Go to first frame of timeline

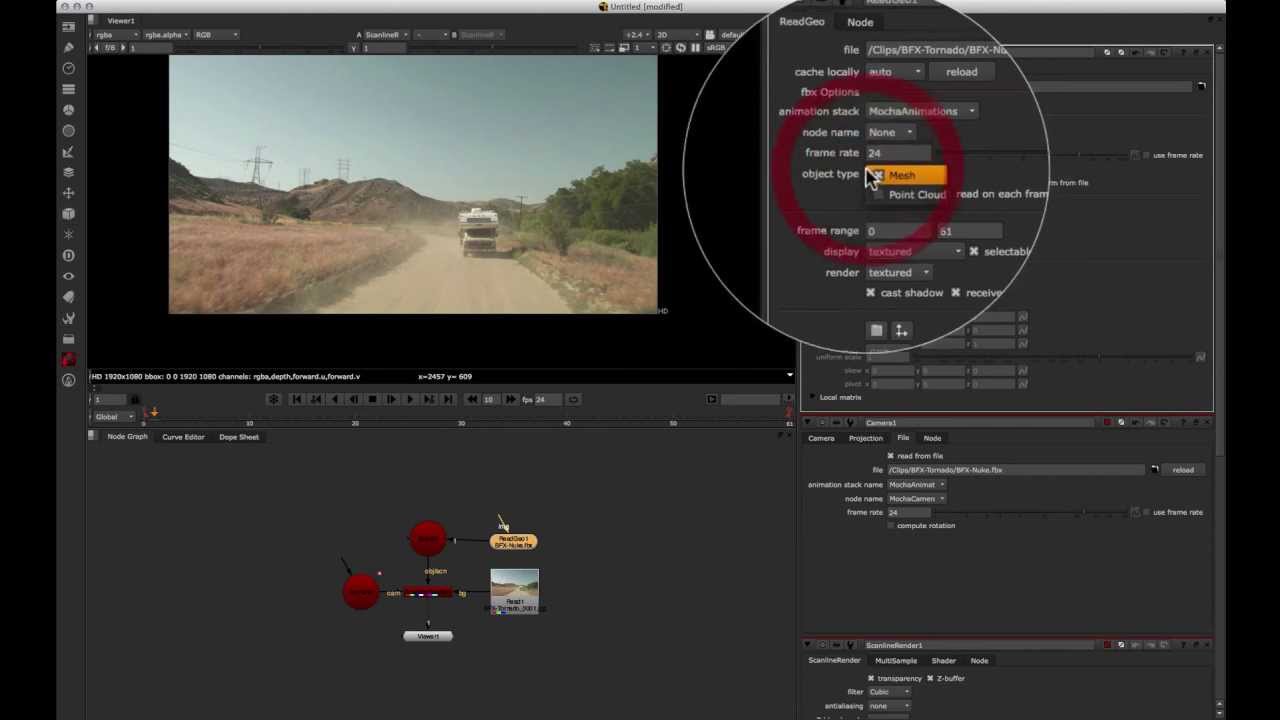297,399
